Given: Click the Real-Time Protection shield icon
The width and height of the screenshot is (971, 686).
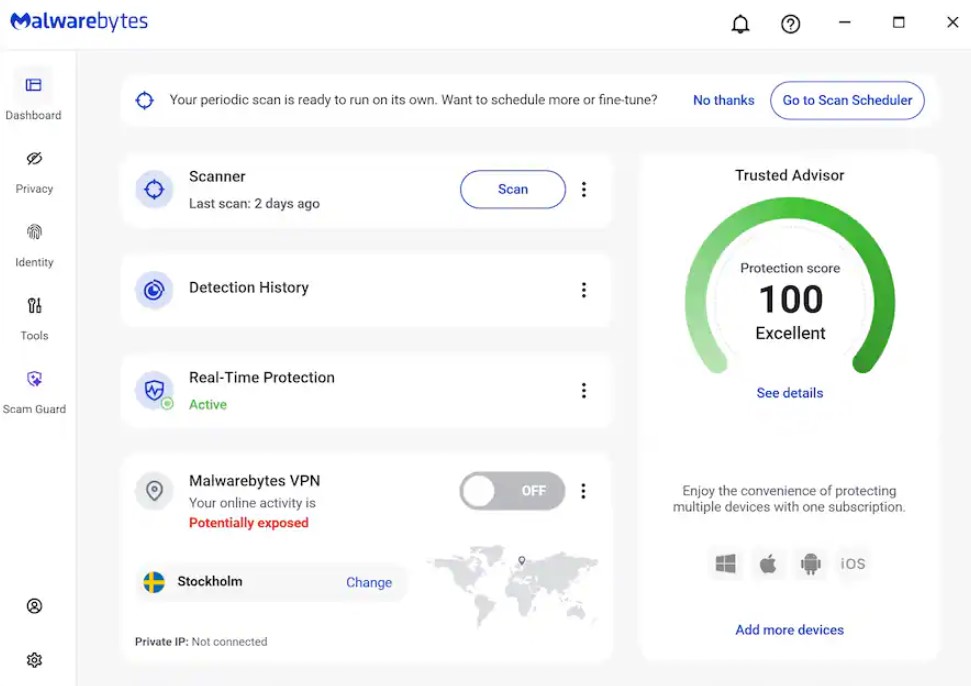Looking at the screenshot, I should 154,391.
